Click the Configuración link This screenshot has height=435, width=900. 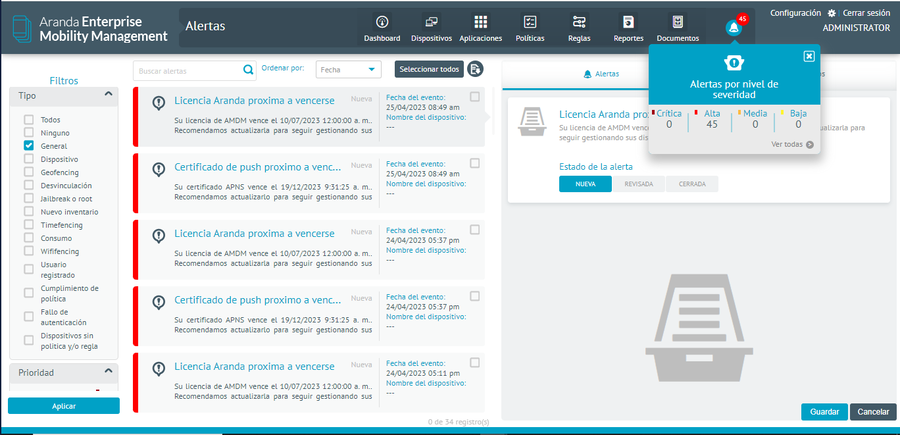pyautogui.click(x=796, y=13)
